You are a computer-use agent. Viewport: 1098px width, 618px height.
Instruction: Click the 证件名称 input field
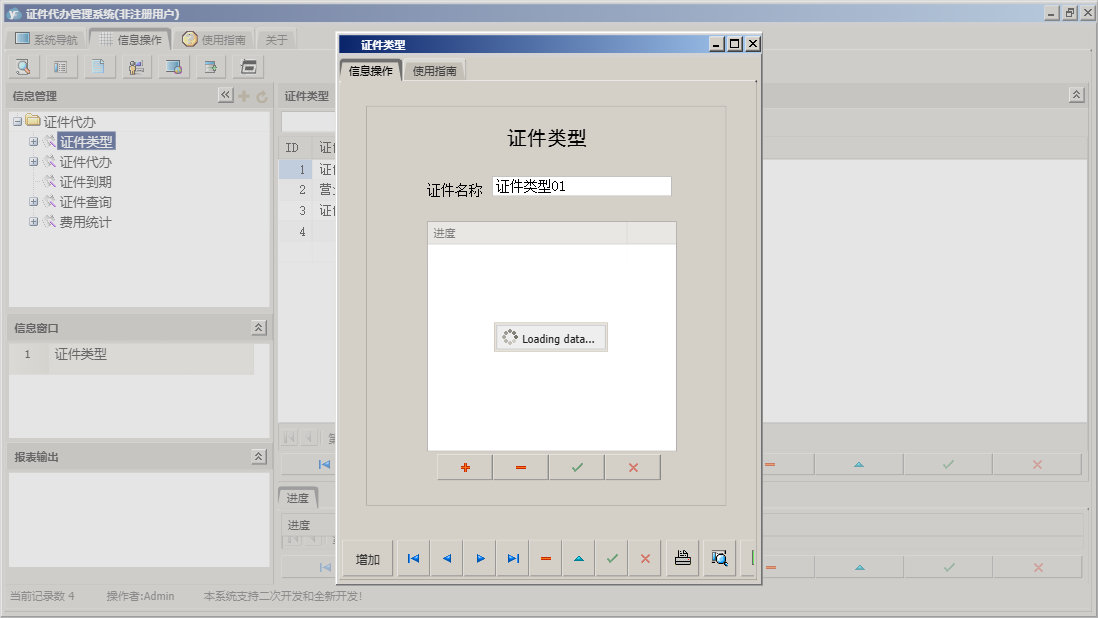[x=581, y=186]
